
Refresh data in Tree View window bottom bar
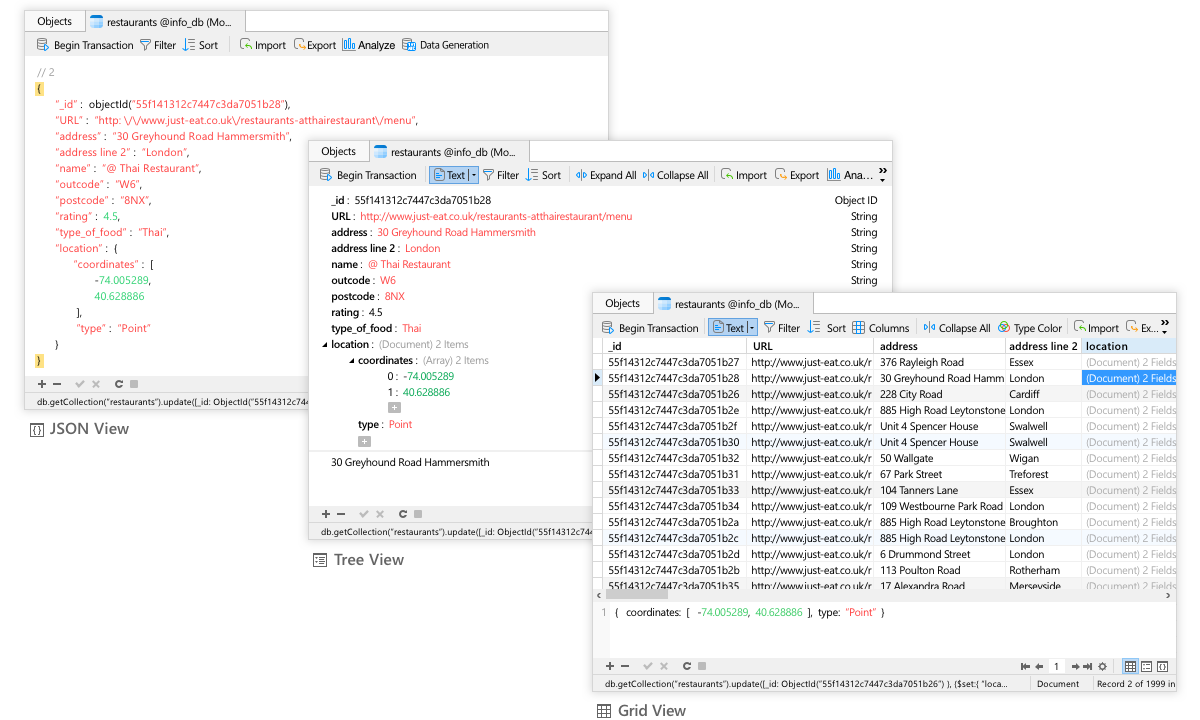pyautogui.click(x=402, y=514)
